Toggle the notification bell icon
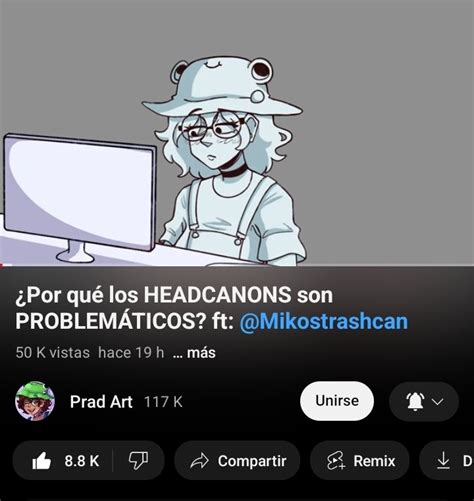This screenshot has height=501, width=474. 415,401
